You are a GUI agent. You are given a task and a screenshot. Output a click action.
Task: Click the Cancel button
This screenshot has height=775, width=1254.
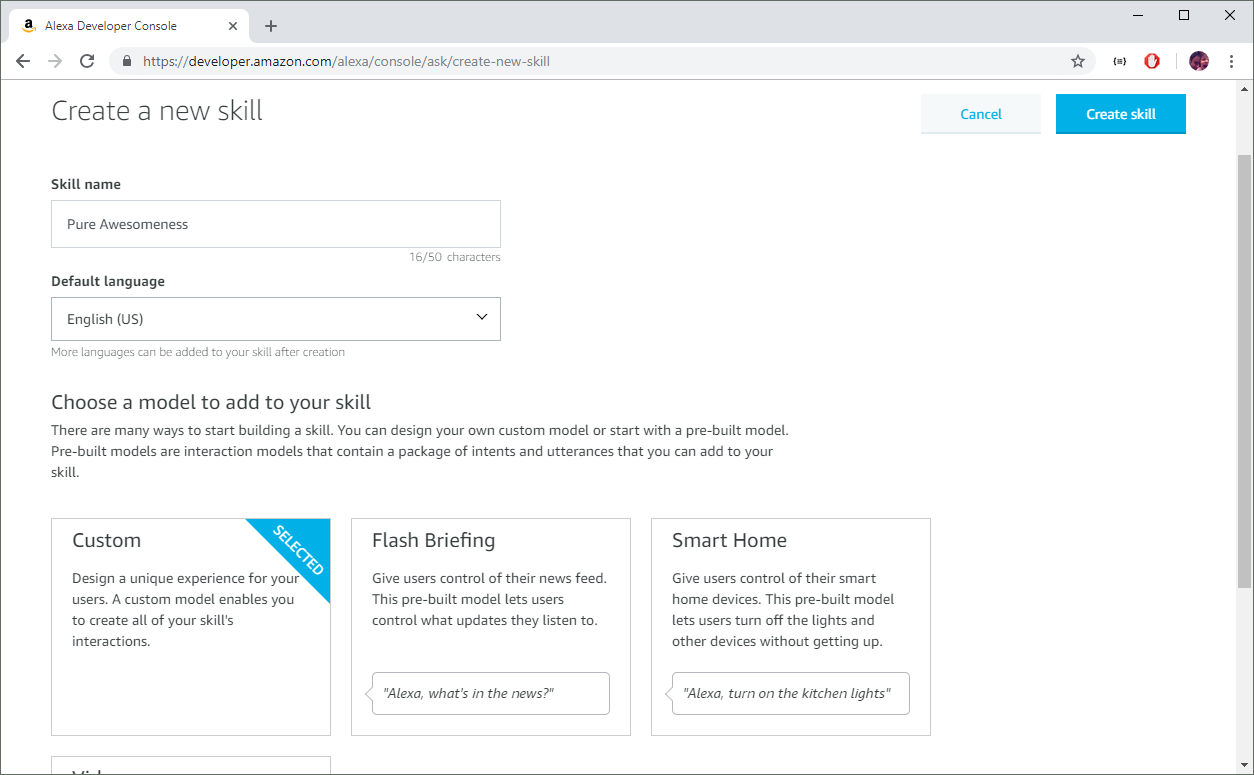pyautogui.click(x=981, y=114)
